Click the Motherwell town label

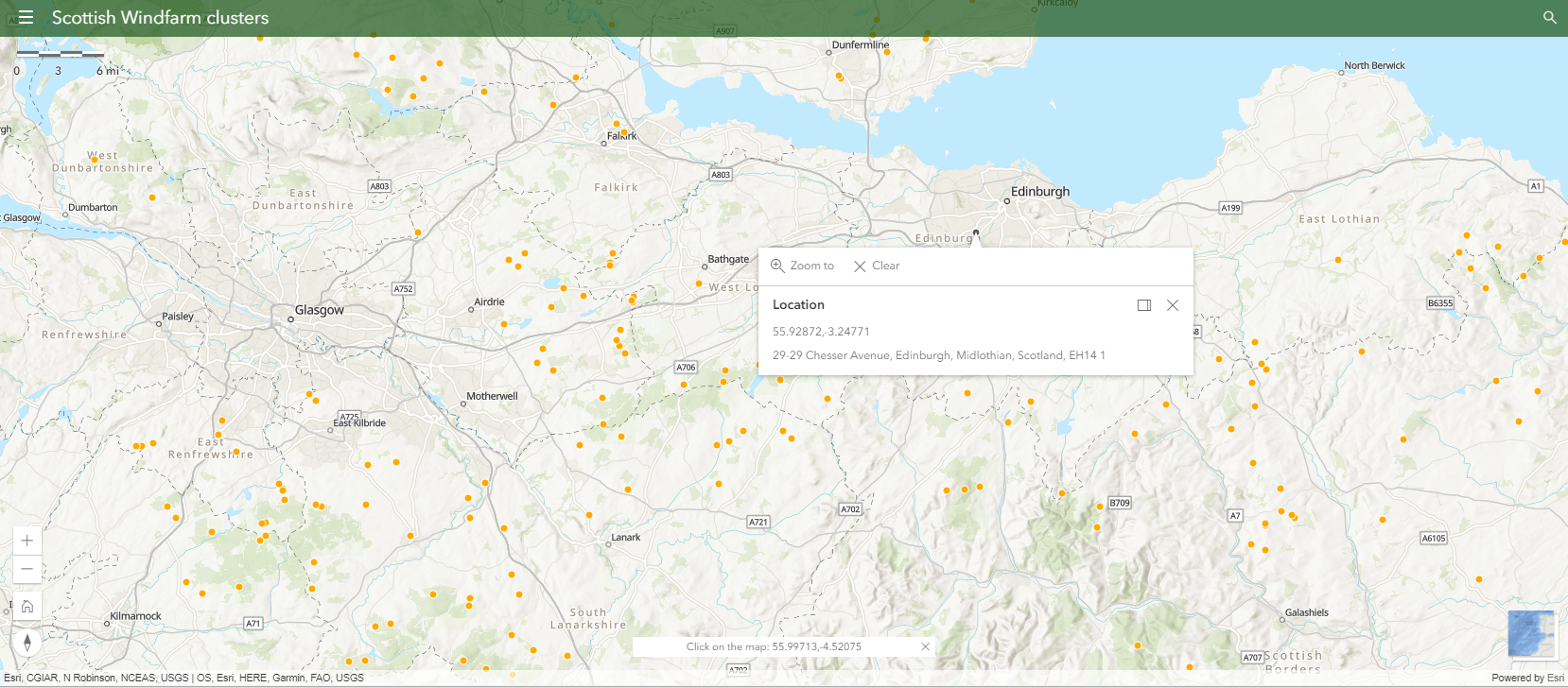coord(492,396)
